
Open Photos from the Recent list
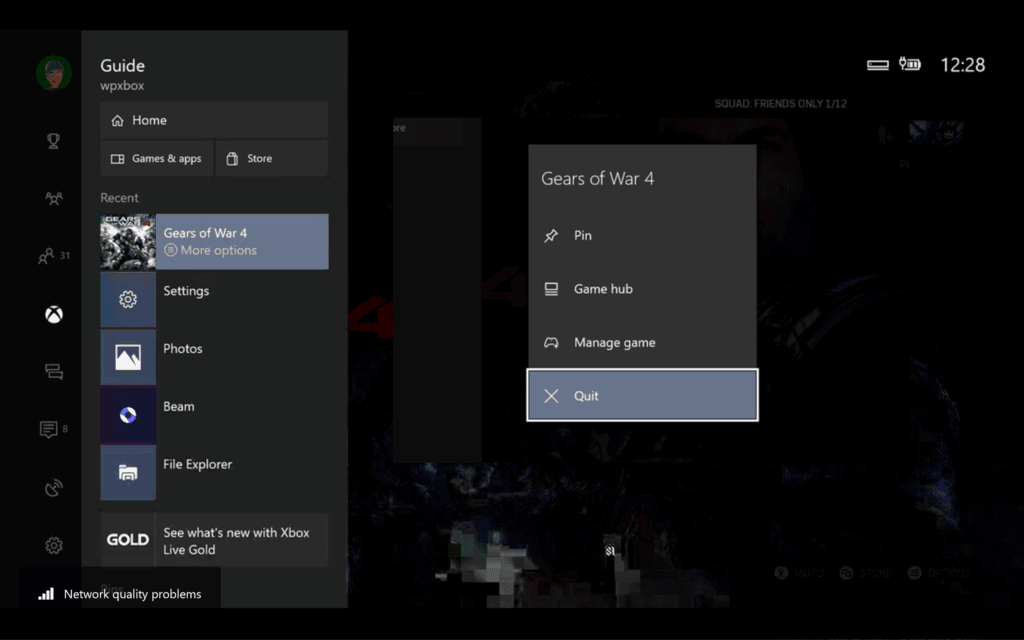[214, 357]
